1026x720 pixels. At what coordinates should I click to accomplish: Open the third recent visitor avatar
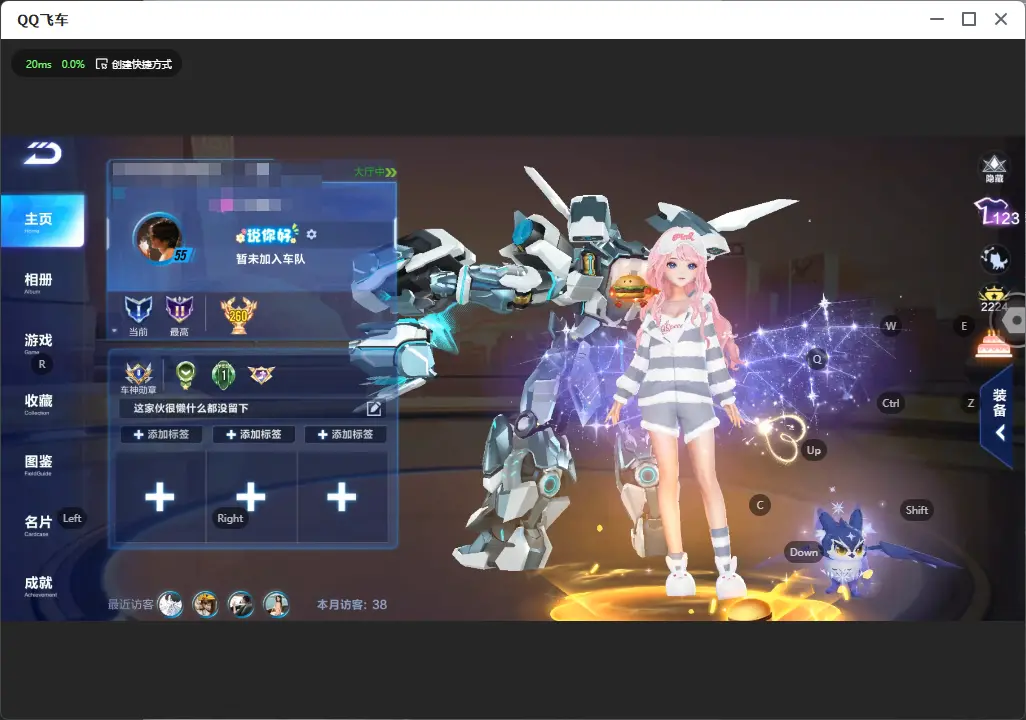(241, 604)
